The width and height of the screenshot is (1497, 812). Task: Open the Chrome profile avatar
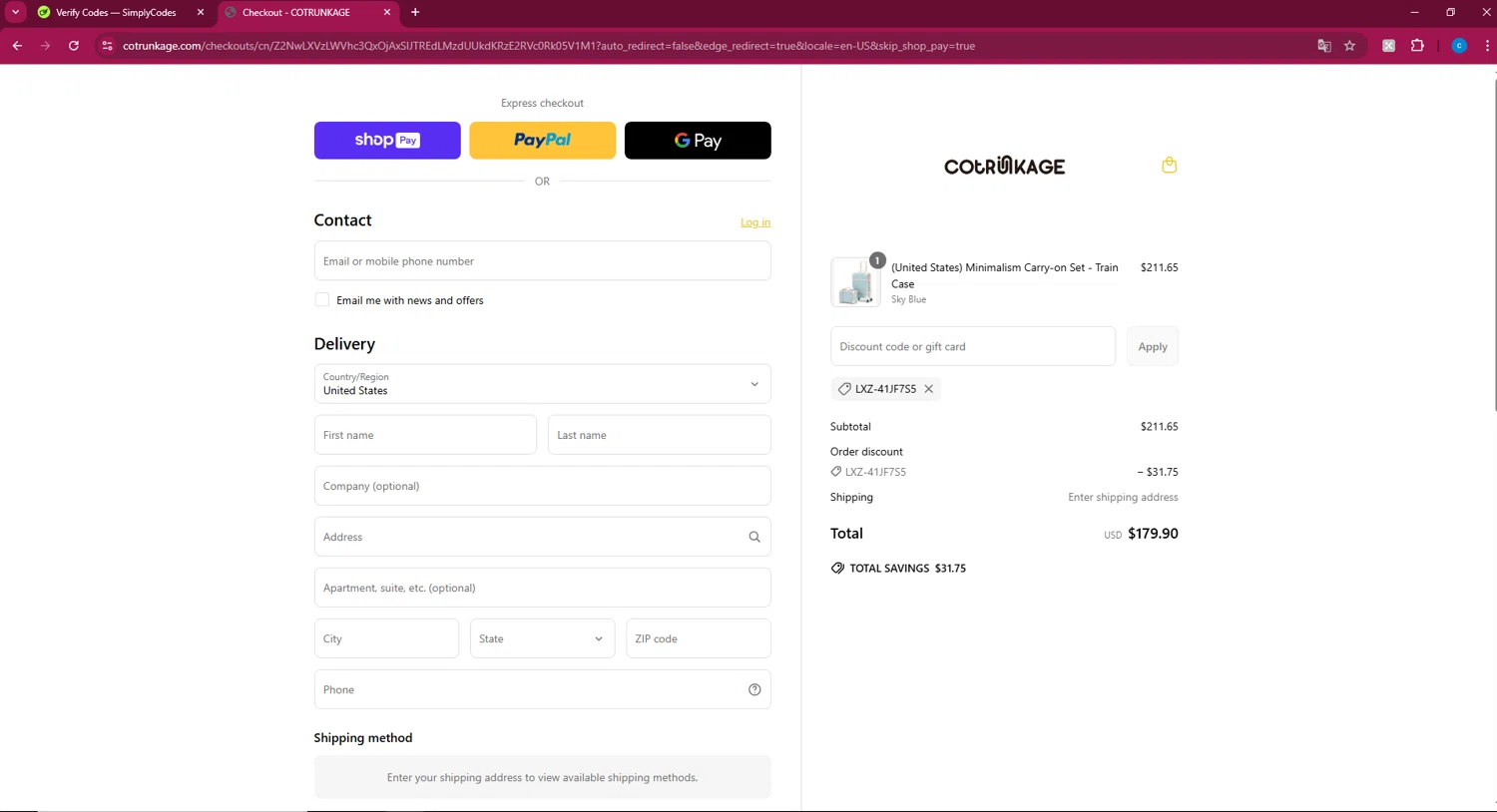[1459, 46]
